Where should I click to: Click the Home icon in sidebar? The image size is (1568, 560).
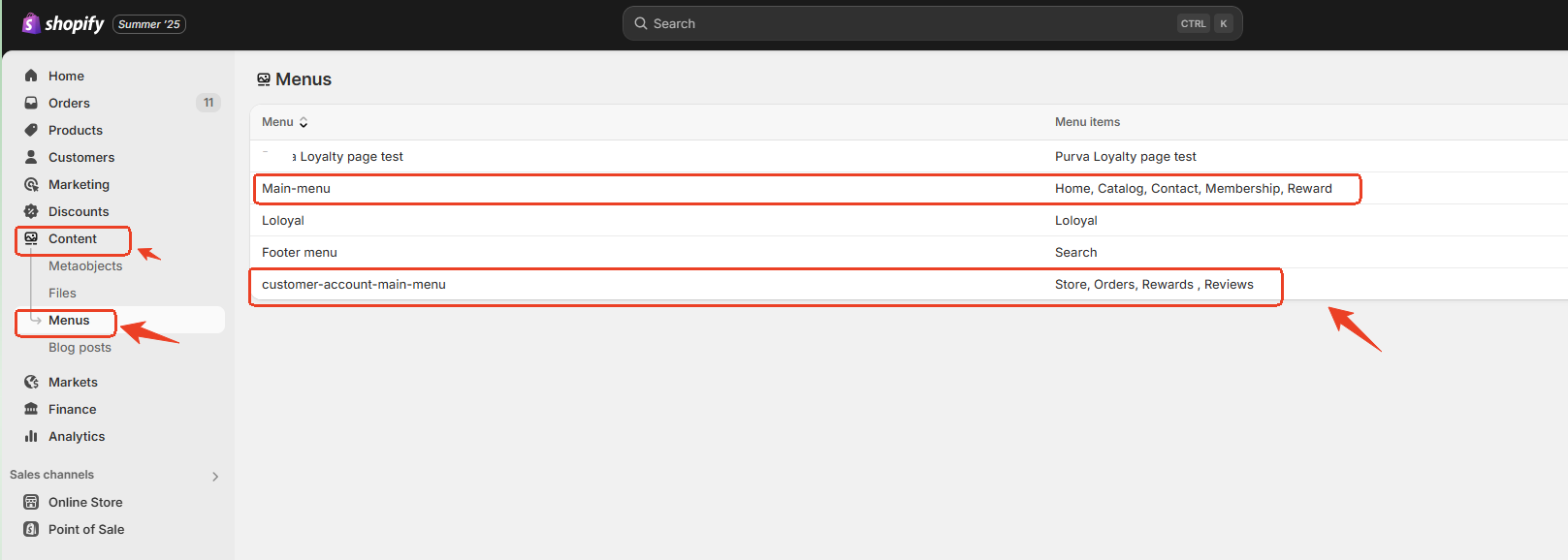click(31, 76)
